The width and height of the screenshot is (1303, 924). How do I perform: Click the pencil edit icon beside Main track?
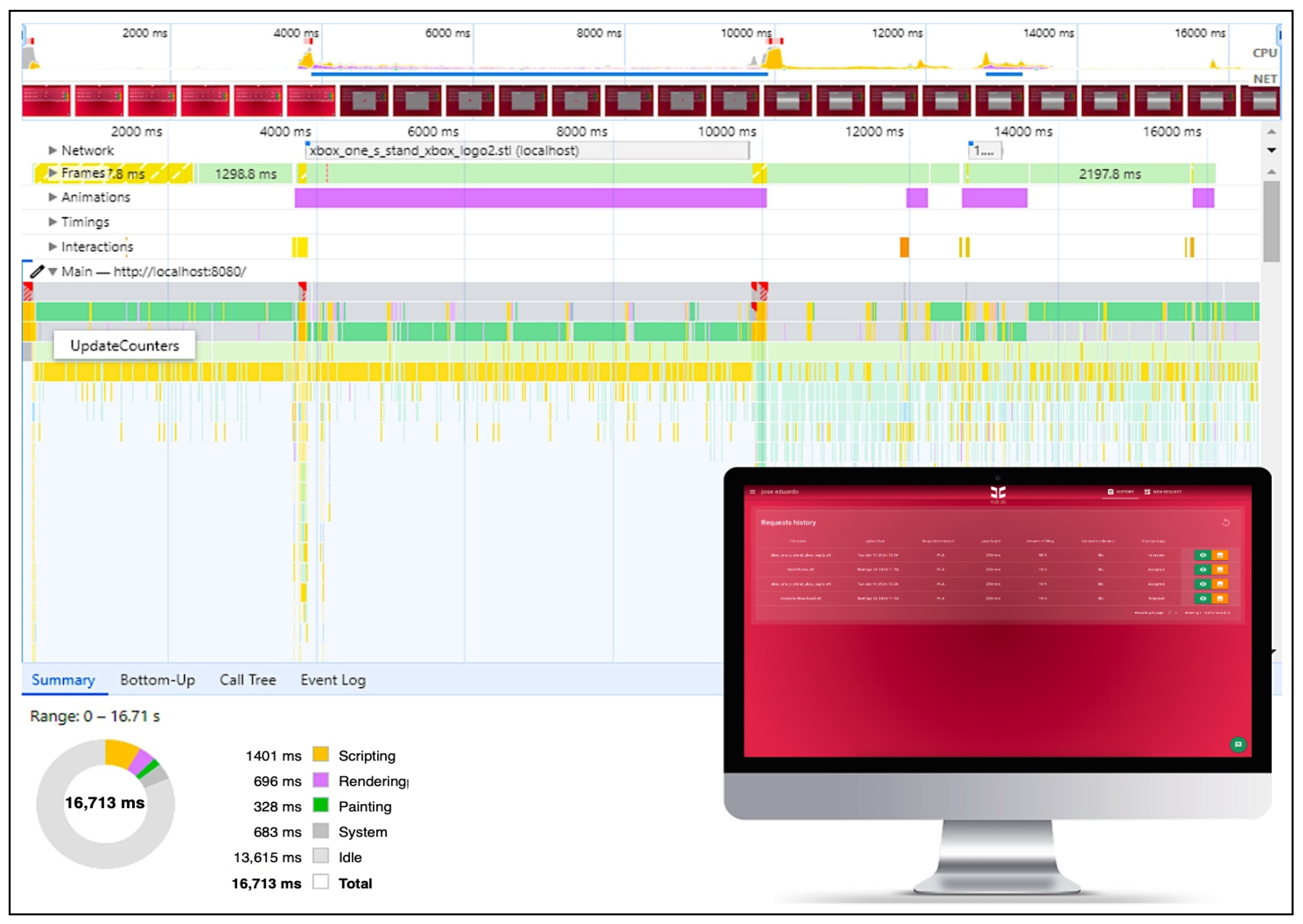click(x=37, y=272)
